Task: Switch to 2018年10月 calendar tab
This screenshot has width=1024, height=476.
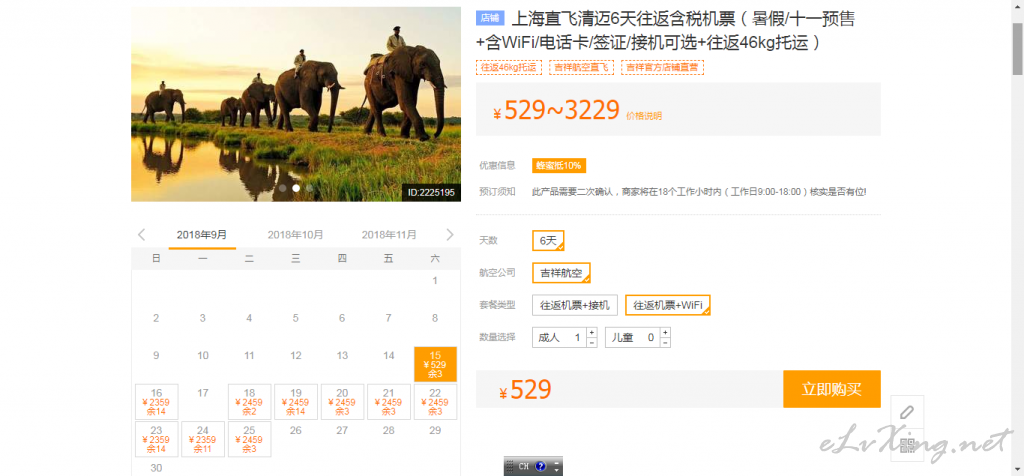Action: (x=295, y=235)
